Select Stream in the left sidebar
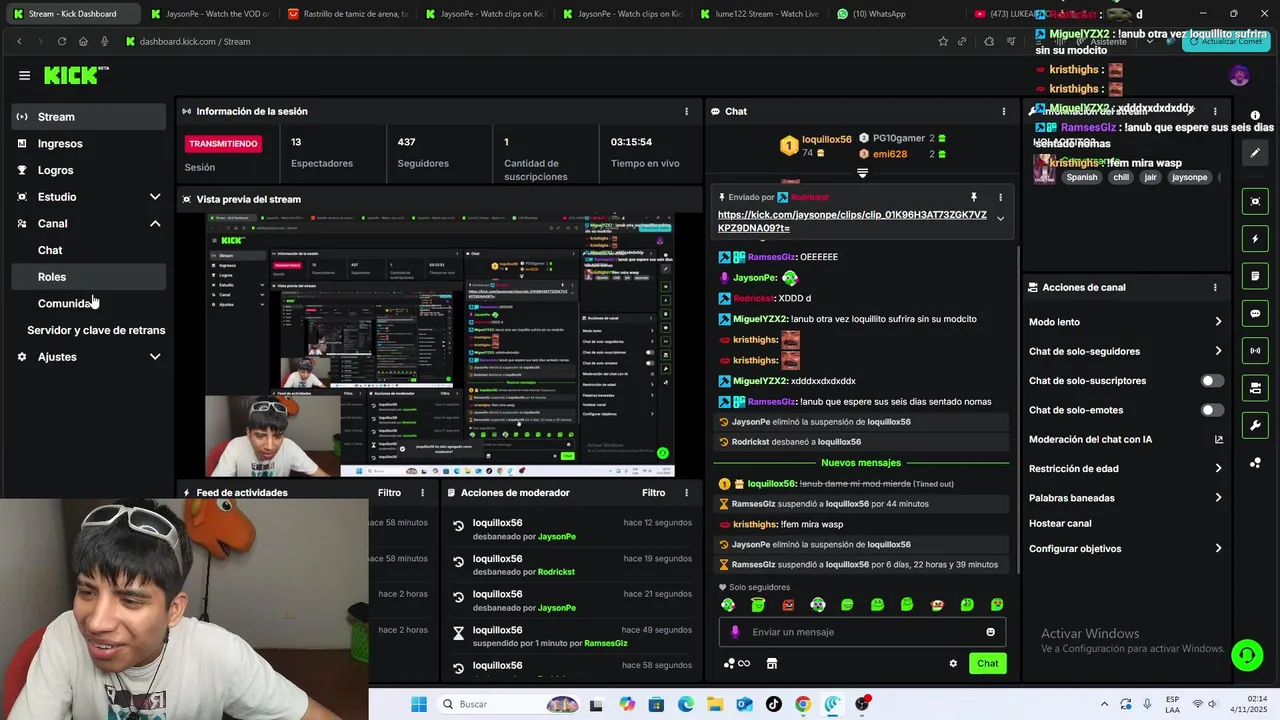The image size is (1280, 720). click(x=90, y=117)
